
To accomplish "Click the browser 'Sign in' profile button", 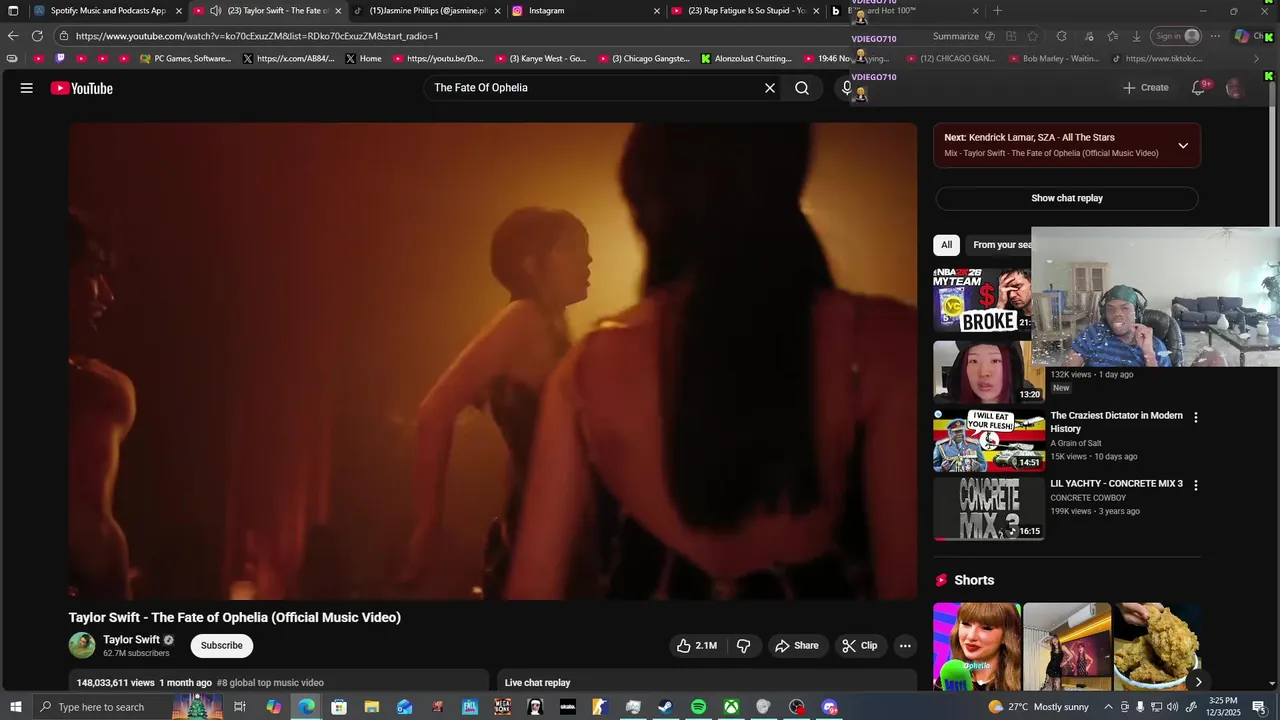I will tap(1177, 36).
